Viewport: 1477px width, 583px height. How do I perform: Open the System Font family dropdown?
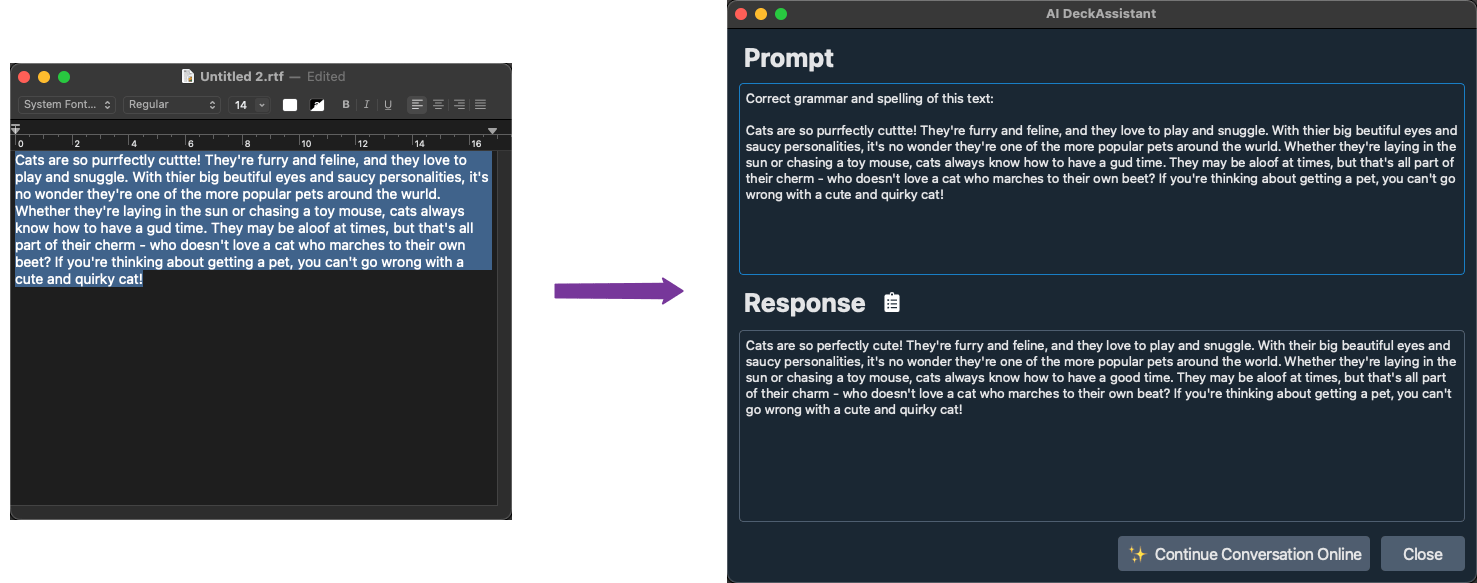click(65, 104)
